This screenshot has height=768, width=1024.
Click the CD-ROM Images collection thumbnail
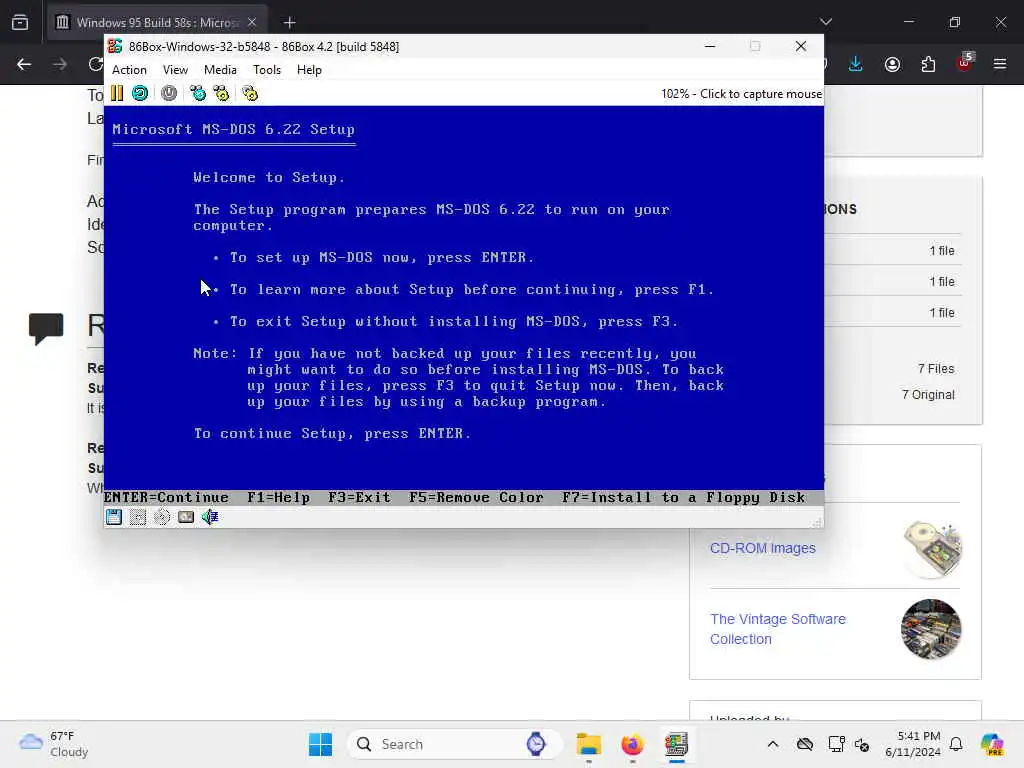[x=933, y=549]
